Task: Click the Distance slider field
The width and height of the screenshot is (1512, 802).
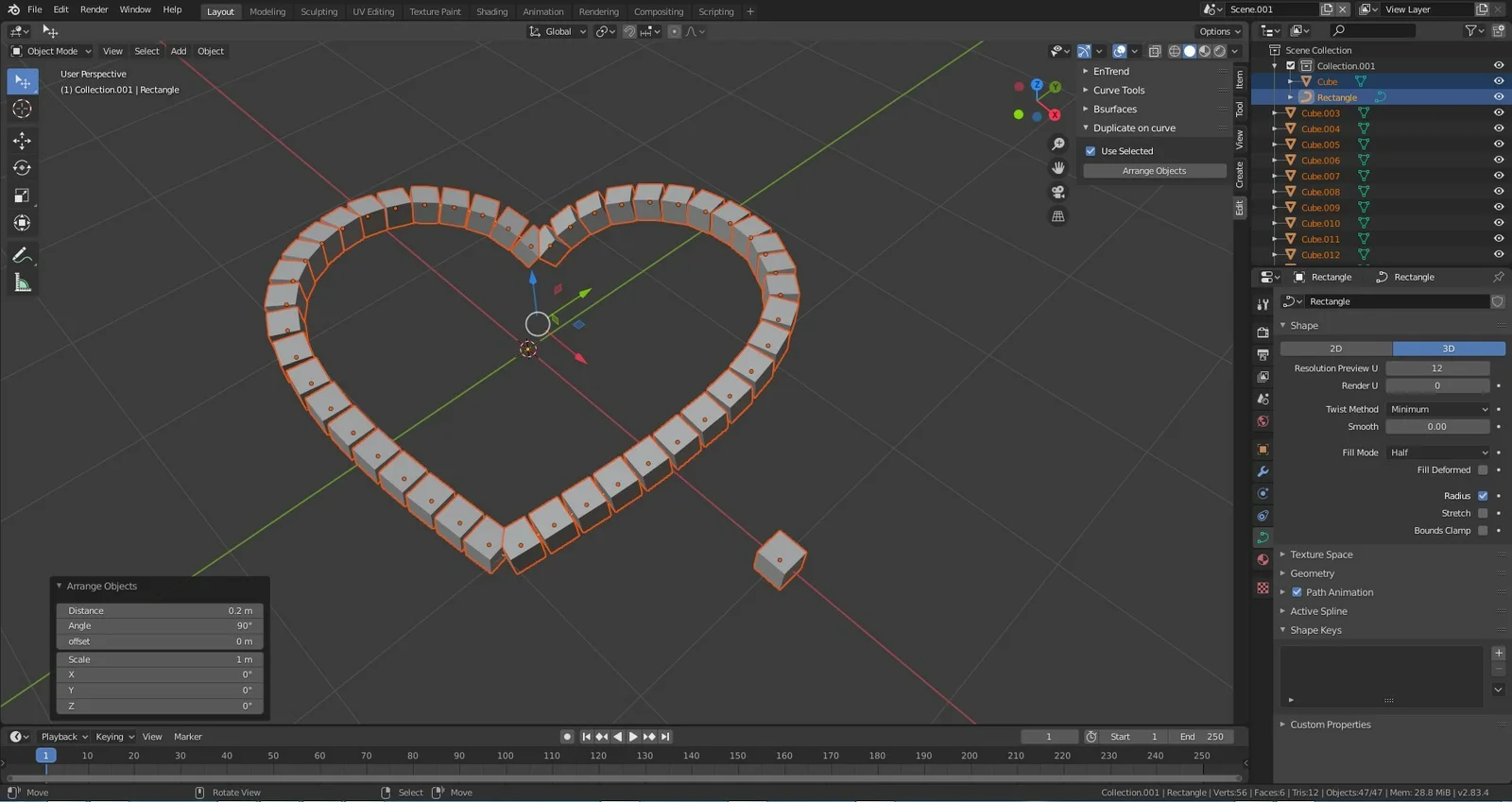Action: [159, 611]
